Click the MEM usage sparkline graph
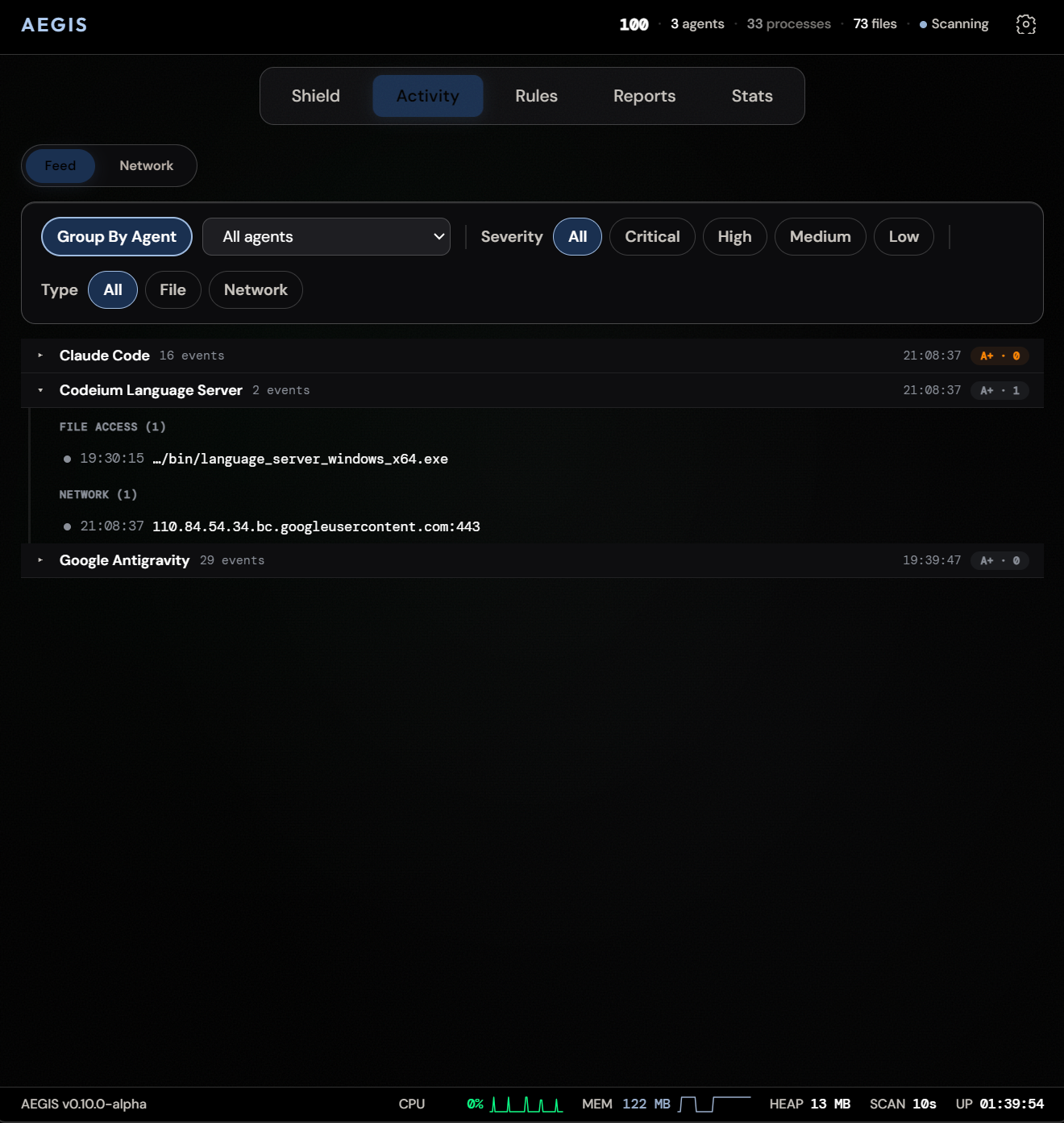The image size is (1064, 1123). coord(714,1104)
